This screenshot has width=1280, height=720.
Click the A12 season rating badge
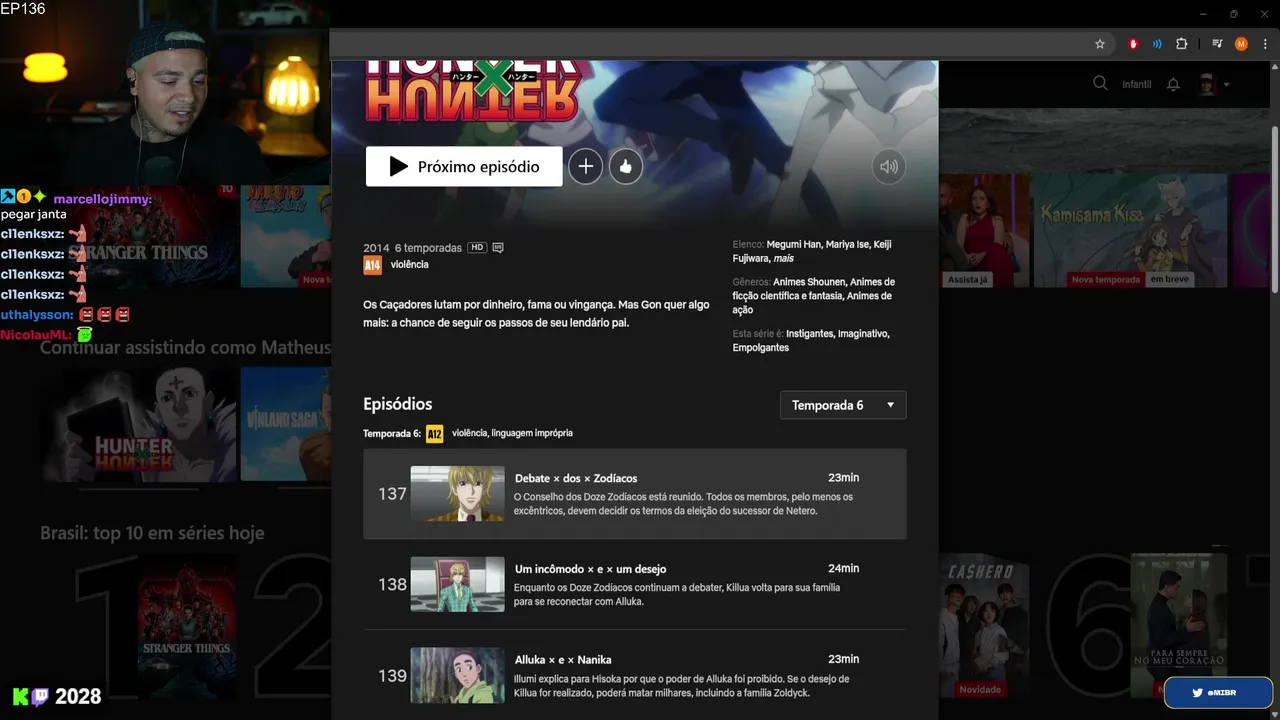pos(434,433)
